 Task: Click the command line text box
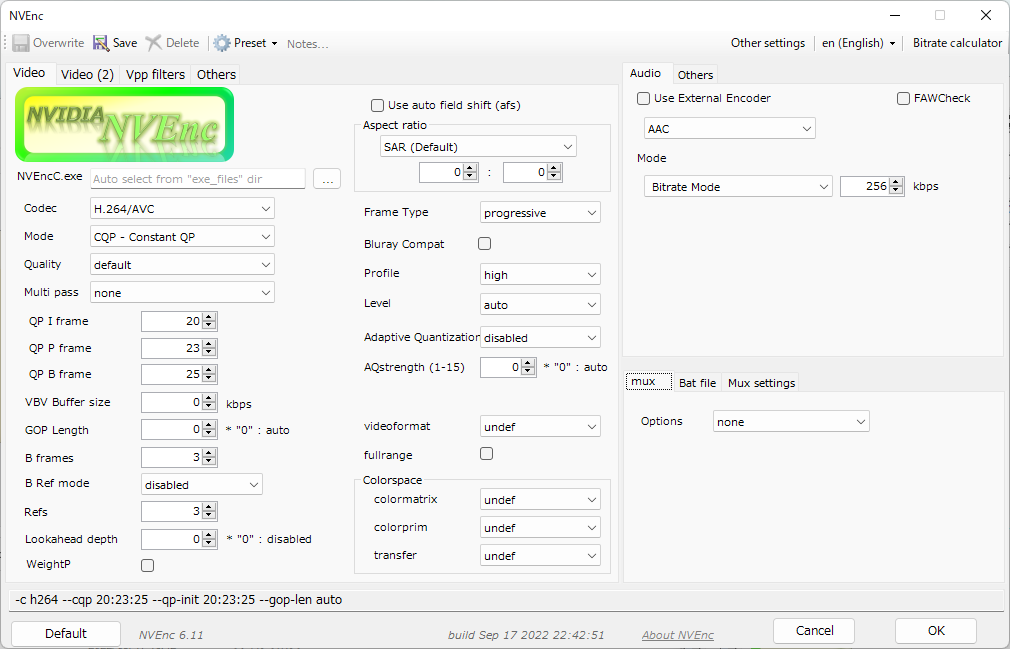point(505,599)
